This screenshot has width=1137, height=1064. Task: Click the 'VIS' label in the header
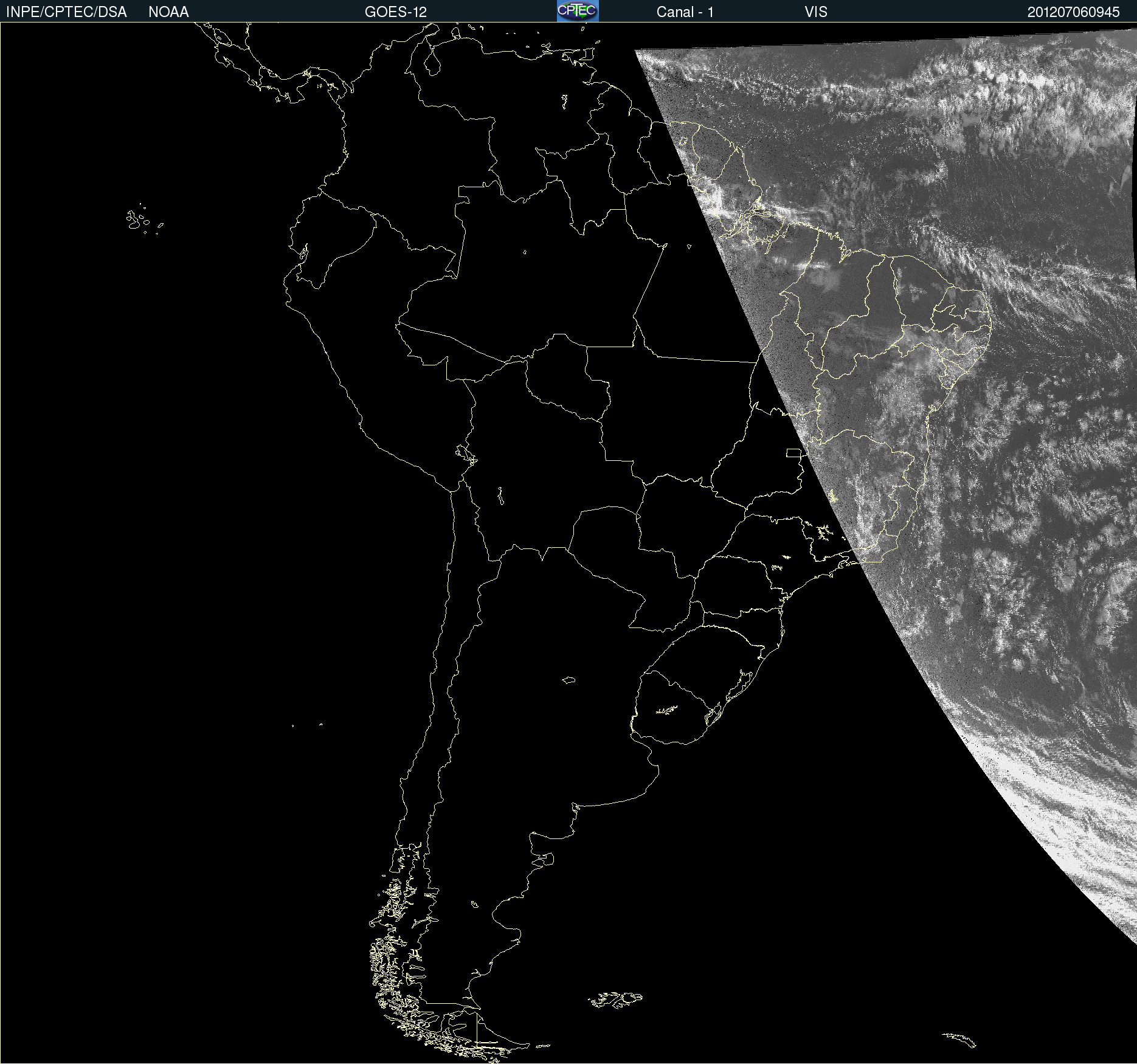click(816, 12)
